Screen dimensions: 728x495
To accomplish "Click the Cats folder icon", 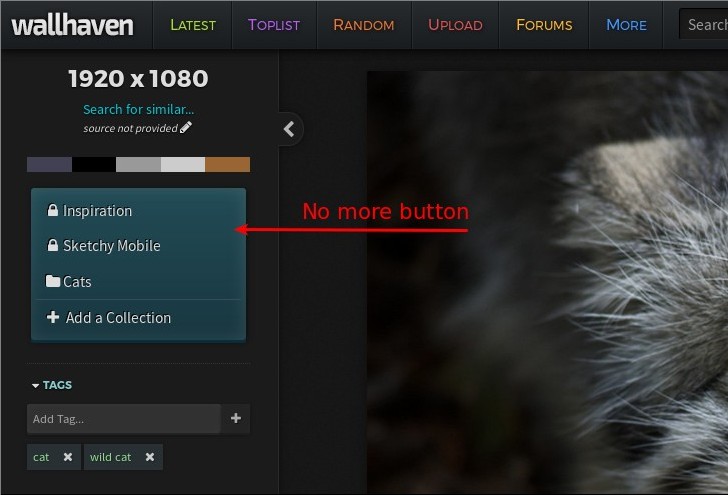I will point(52,281).
